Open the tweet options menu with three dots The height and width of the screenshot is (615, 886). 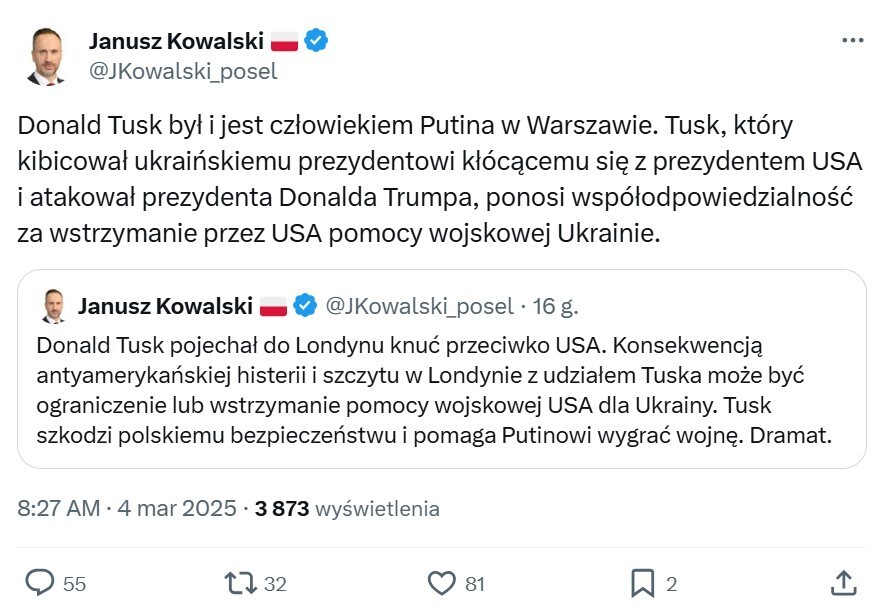[x=854, y=39]
